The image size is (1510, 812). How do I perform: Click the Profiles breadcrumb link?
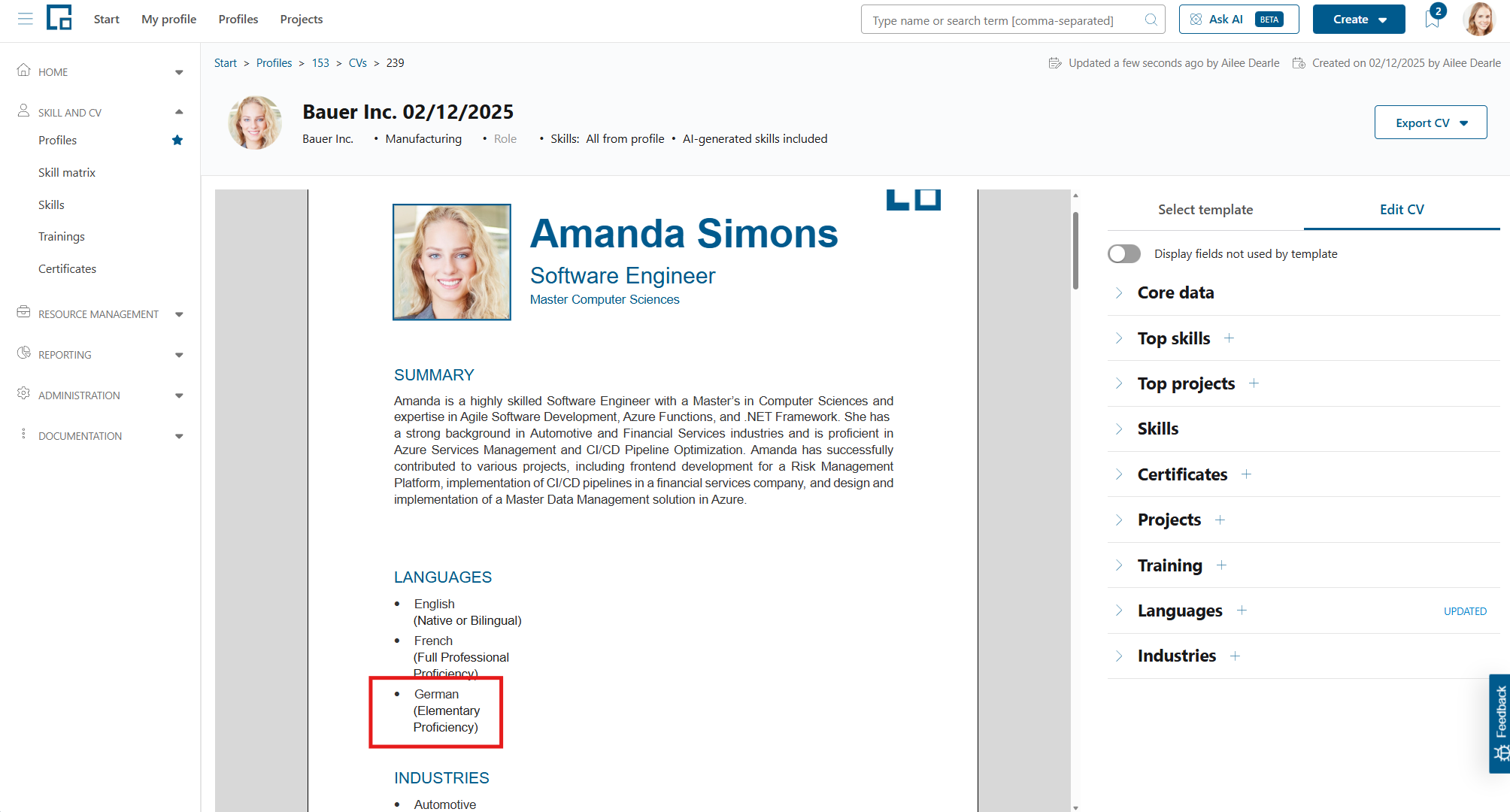coord(274,63)
